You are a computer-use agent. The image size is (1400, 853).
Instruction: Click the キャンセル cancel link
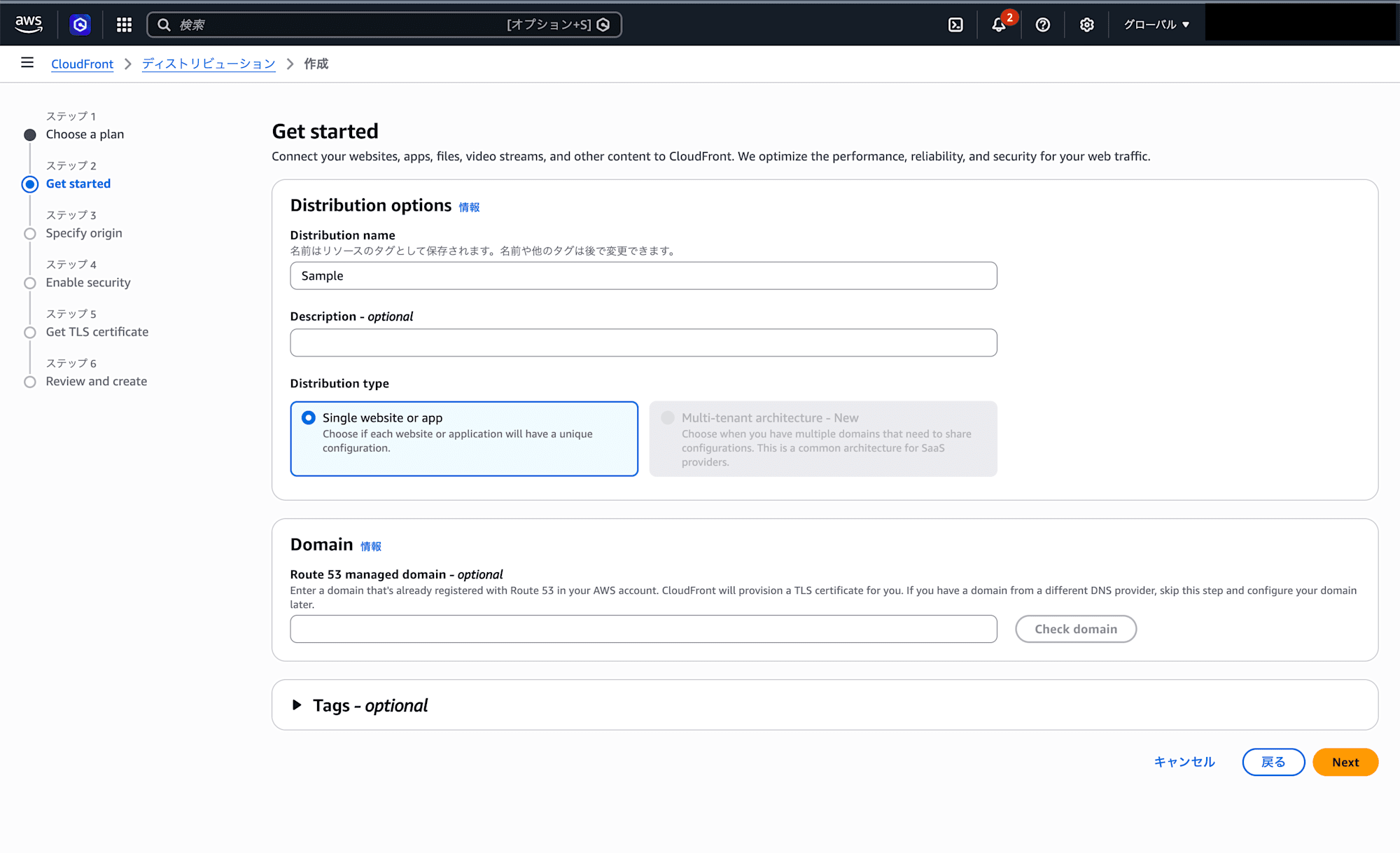tap(1184, 762)
